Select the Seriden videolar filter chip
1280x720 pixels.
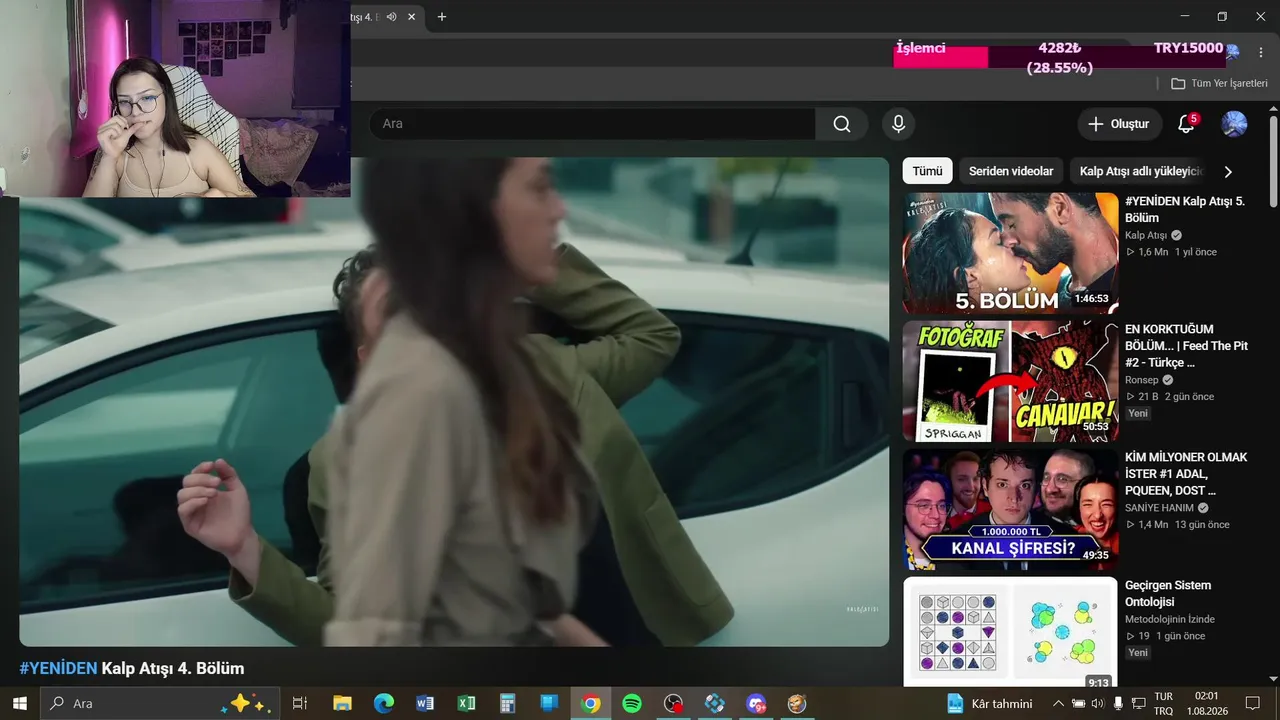point(1011,171)
